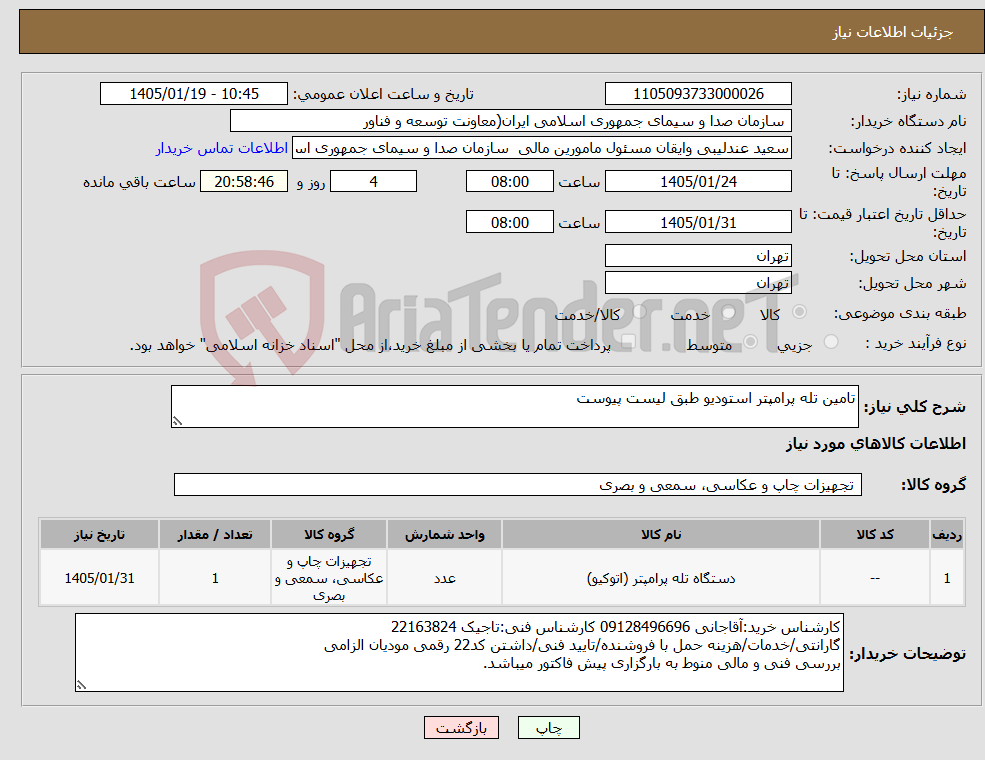Viewport: 985px width, 760px height.
Task: Click the buyer organization name field
Action: [511, 121]
